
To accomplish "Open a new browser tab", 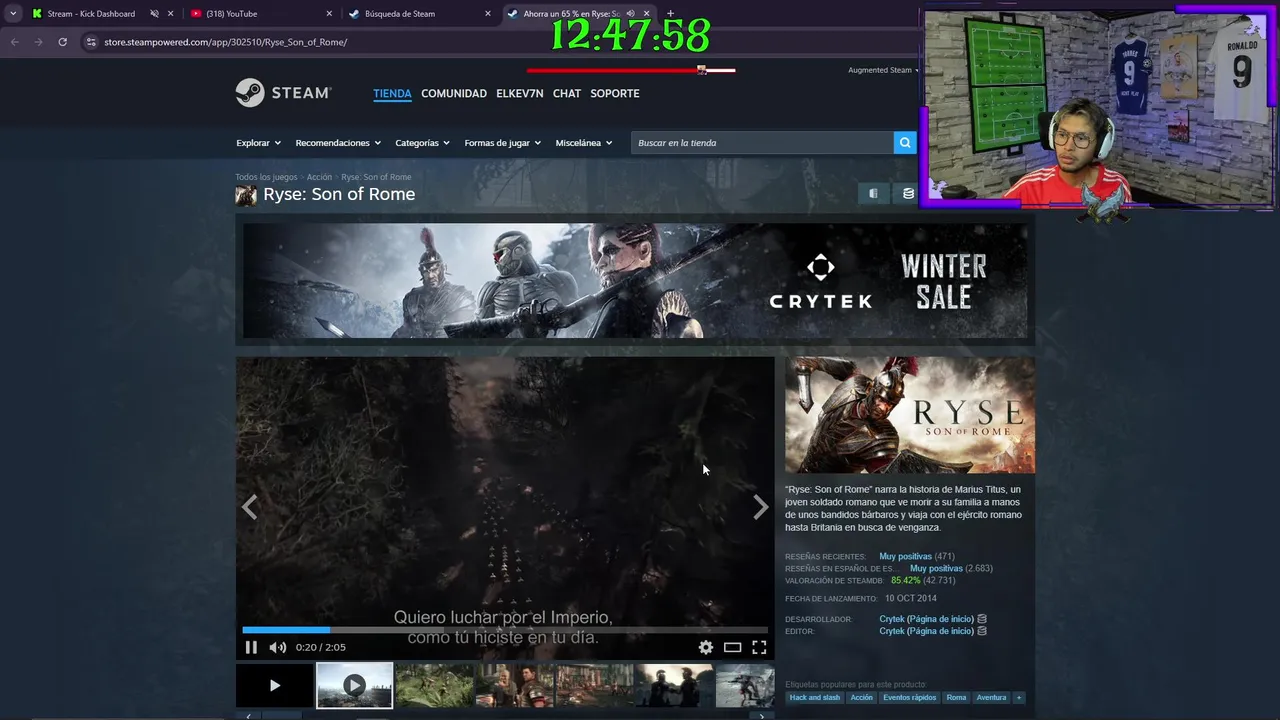I will [x=670, y=13].
